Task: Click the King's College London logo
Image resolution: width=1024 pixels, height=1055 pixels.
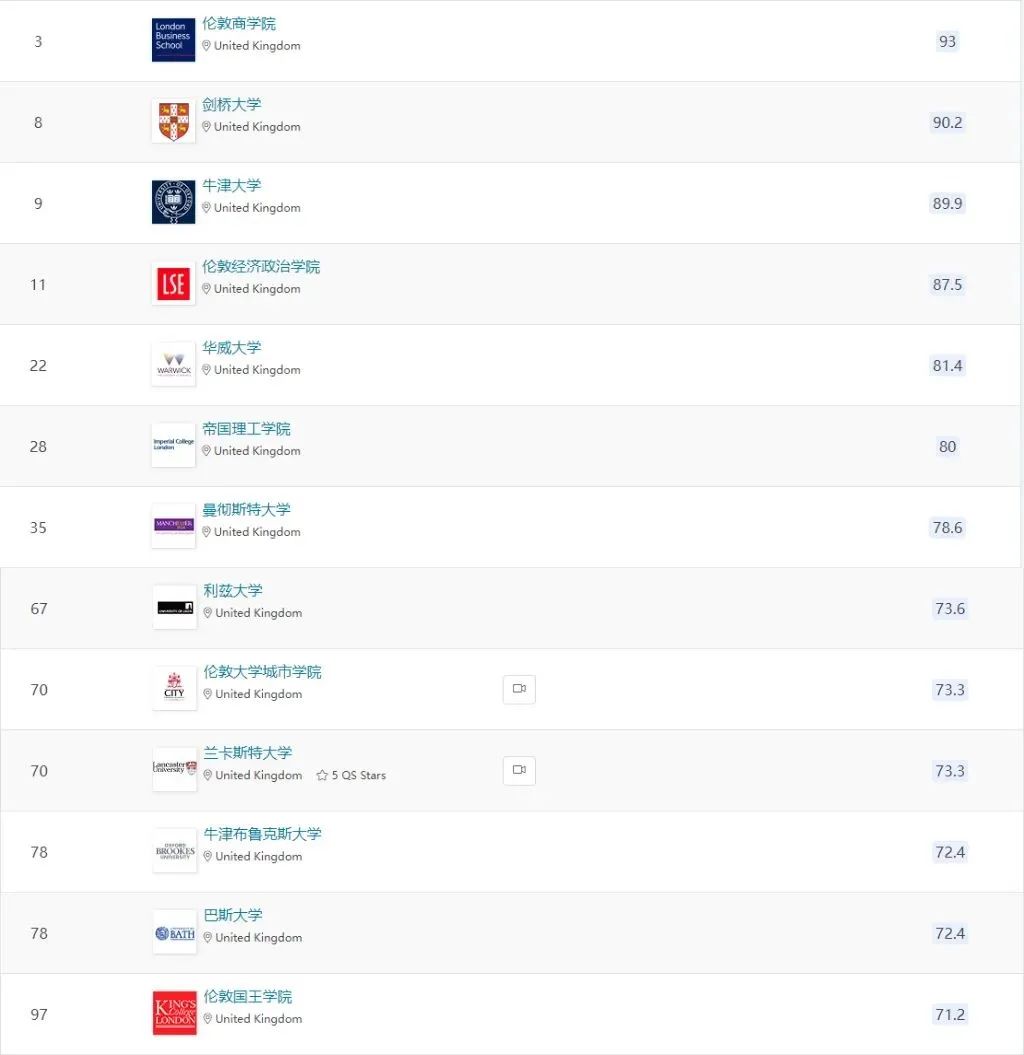Action: (174, 1013)
